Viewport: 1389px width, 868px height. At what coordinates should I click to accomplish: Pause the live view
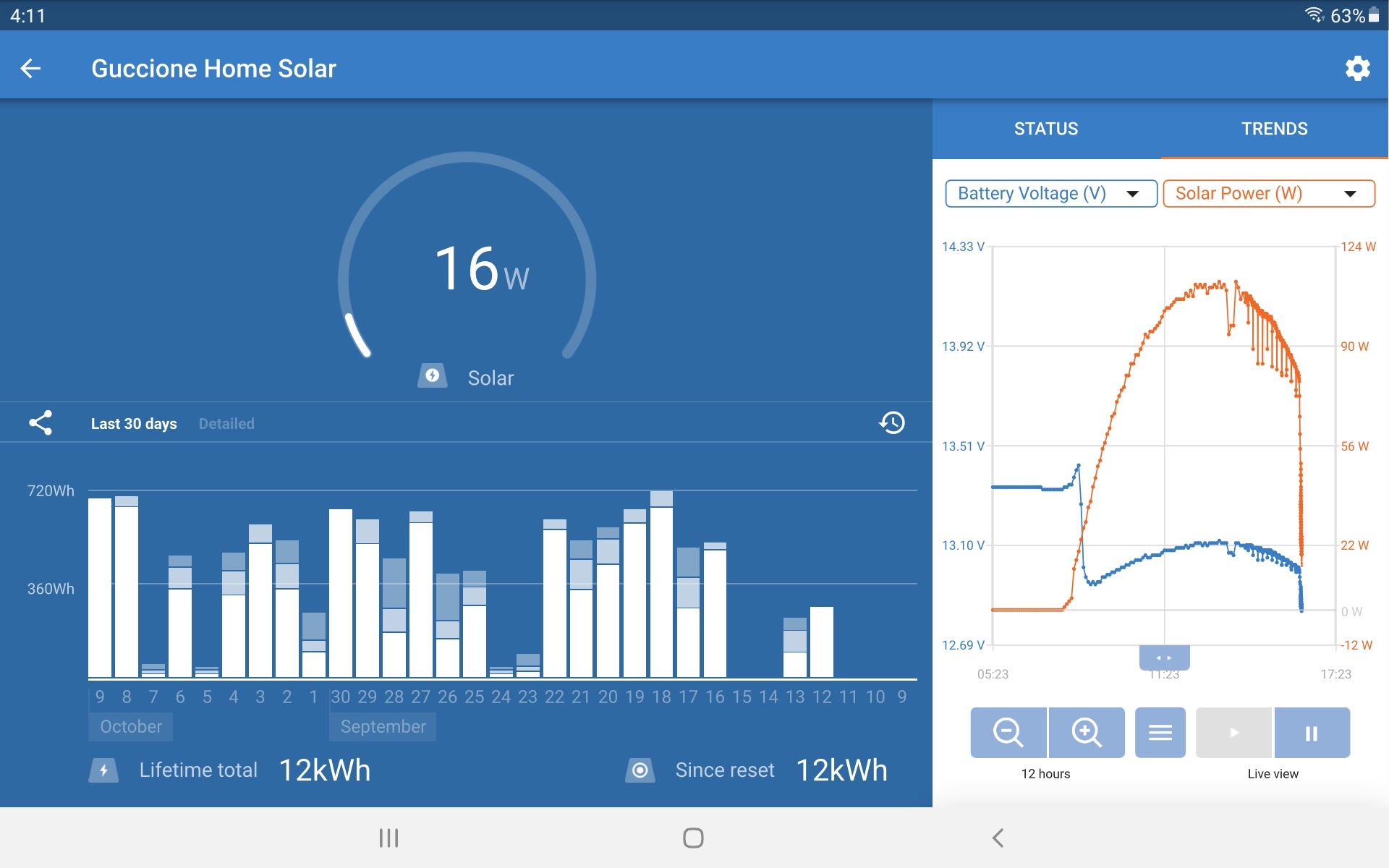(x=1312, y=733)
